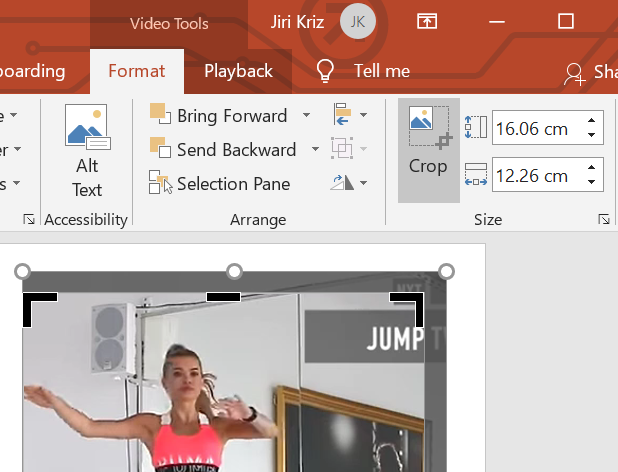The image size is (618, 472).
Task: Expand the Bring Forward dropdown arrow
Action: [306, 115]
